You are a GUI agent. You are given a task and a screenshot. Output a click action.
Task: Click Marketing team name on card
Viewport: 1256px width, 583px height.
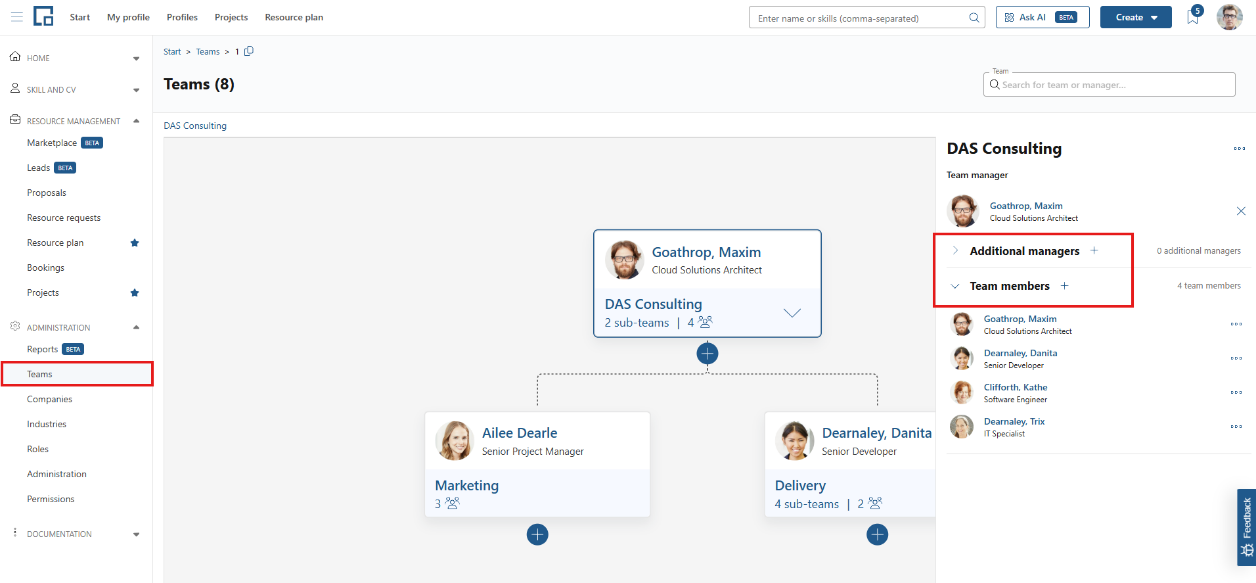467,485
